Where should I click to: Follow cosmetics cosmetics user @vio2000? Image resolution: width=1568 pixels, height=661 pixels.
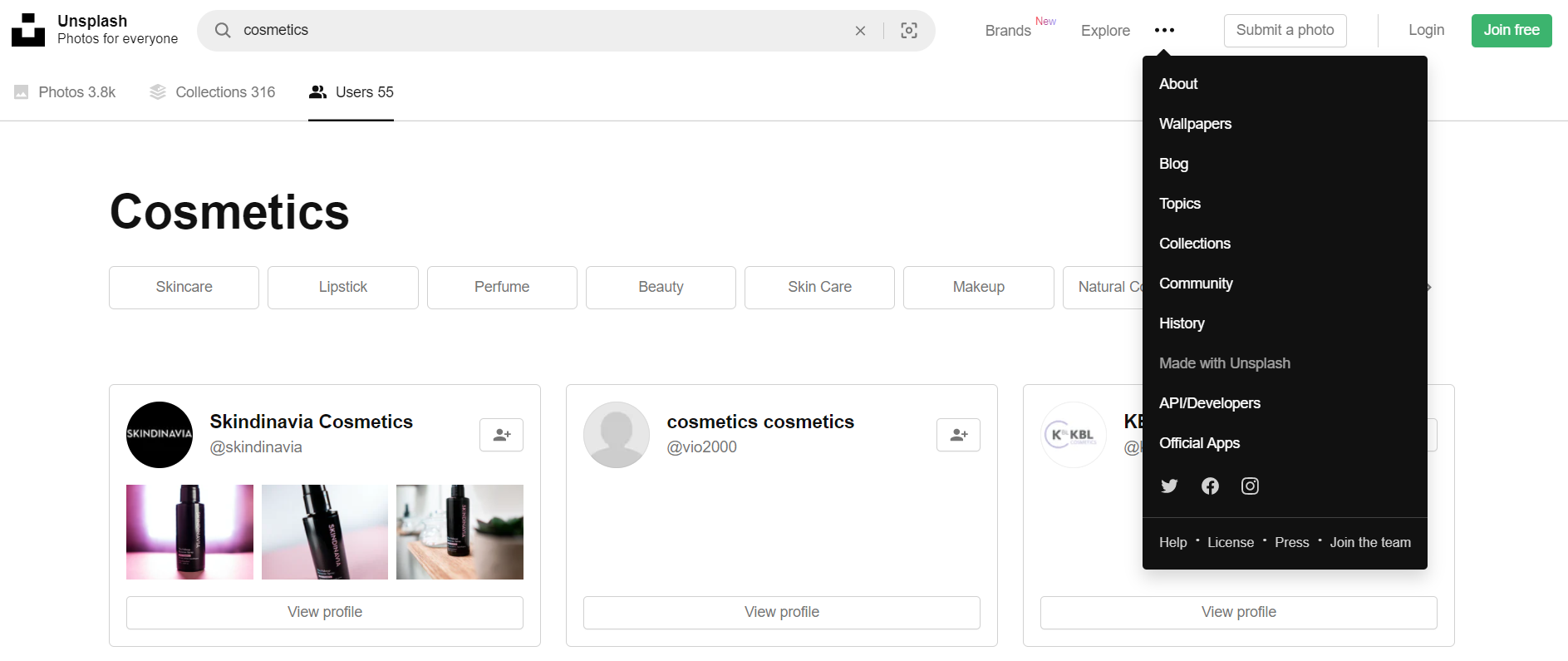(958, 435)
